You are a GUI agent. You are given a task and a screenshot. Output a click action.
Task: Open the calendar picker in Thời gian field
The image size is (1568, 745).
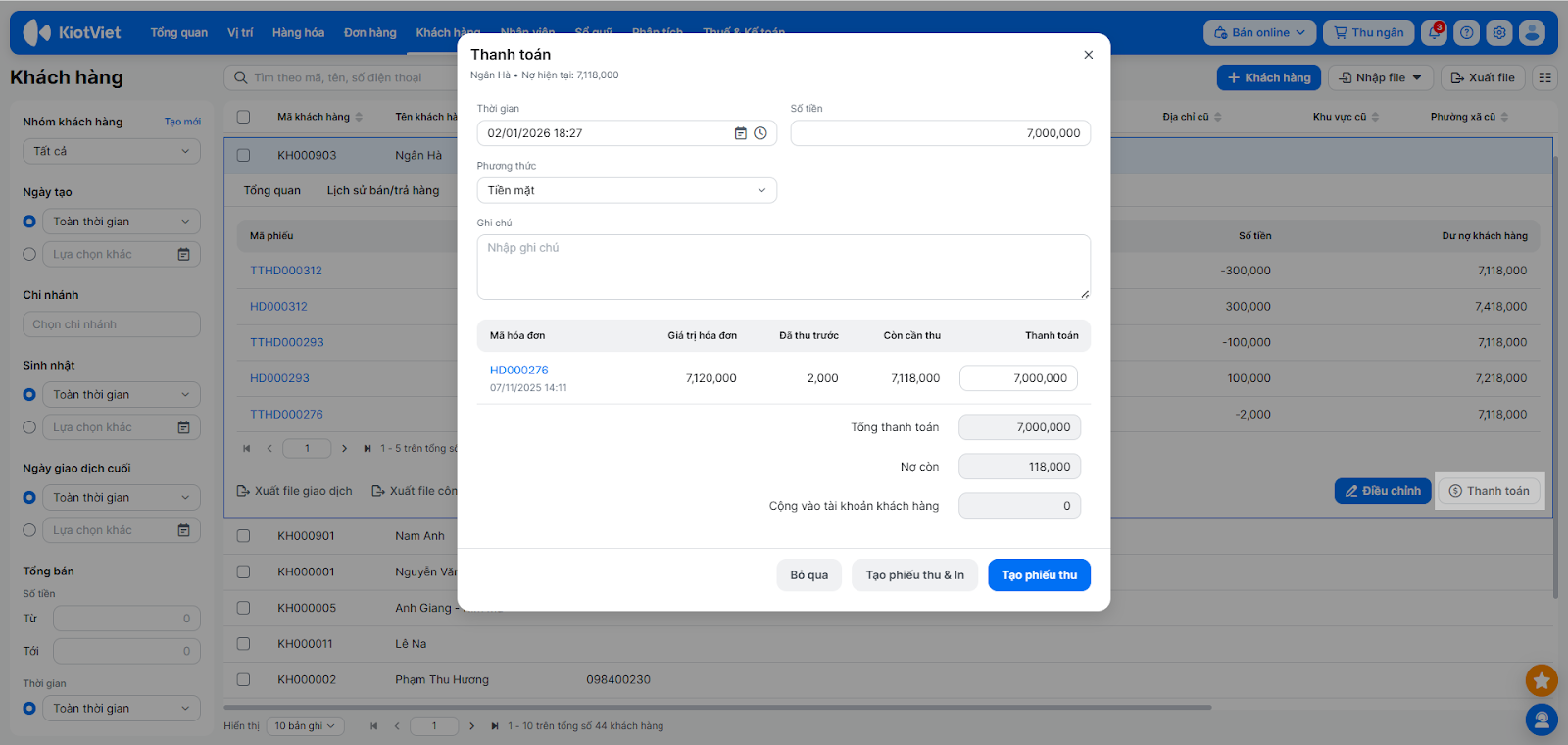(x=741, y=133)
